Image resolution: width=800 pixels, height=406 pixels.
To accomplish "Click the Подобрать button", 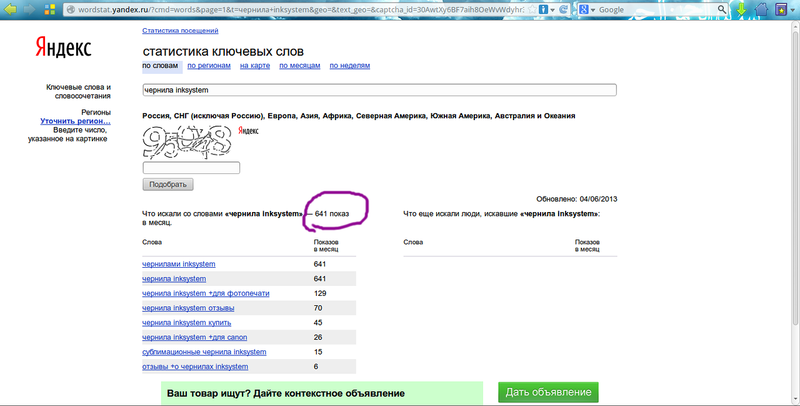I will (168, 185).
